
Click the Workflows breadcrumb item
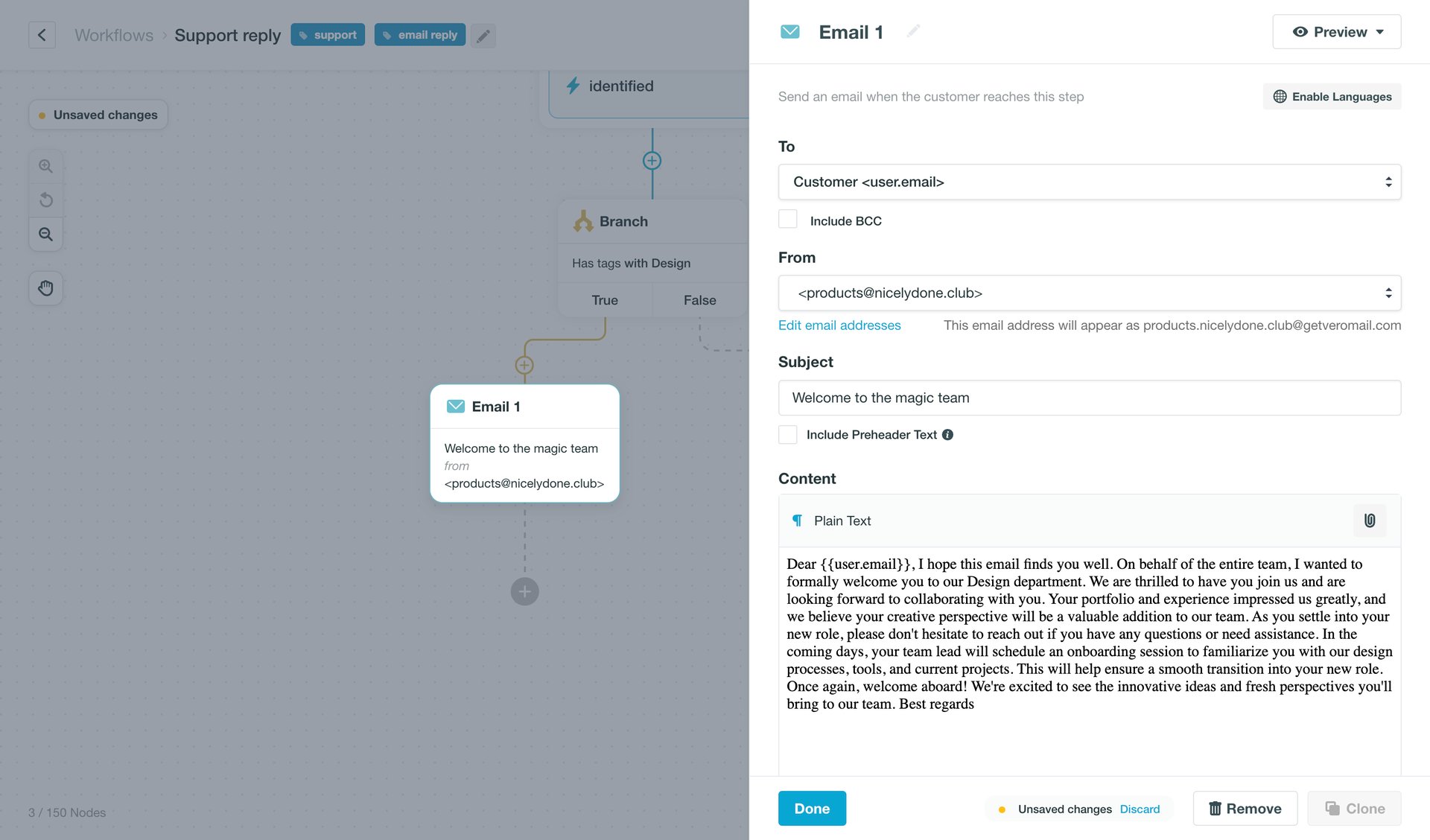(x=113, y=34)
